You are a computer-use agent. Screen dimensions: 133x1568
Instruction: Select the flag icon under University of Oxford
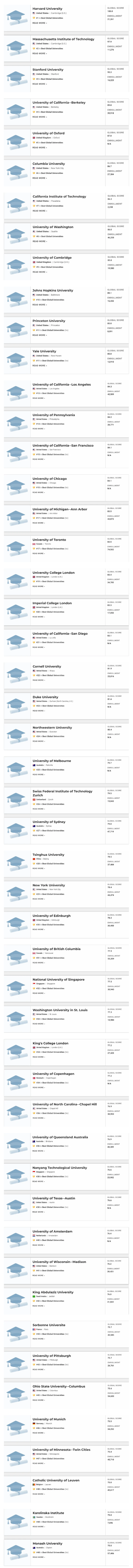click(34, 138)
